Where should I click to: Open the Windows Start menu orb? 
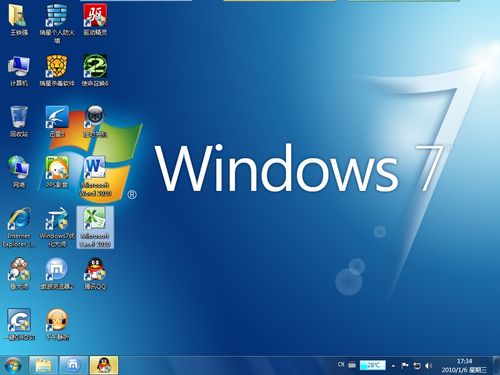click(x=13, y=365)
